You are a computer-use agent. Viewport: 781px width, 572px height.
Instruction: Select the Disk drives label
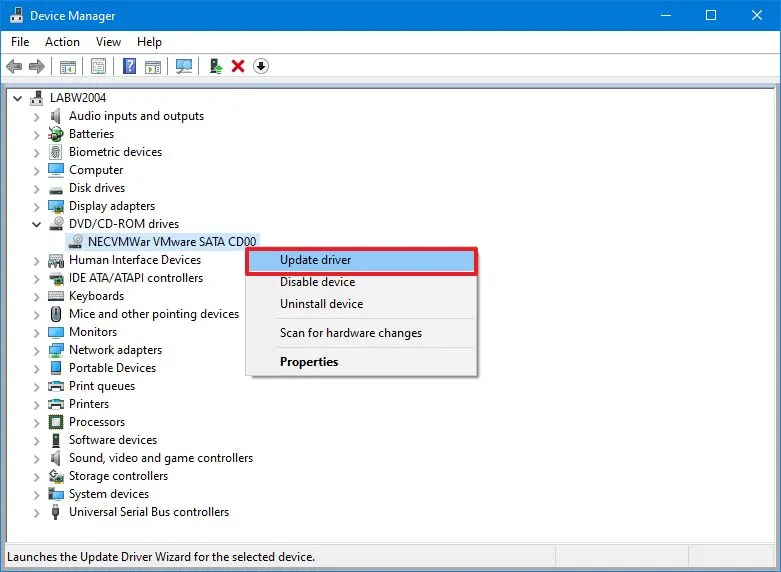(97, 188)
